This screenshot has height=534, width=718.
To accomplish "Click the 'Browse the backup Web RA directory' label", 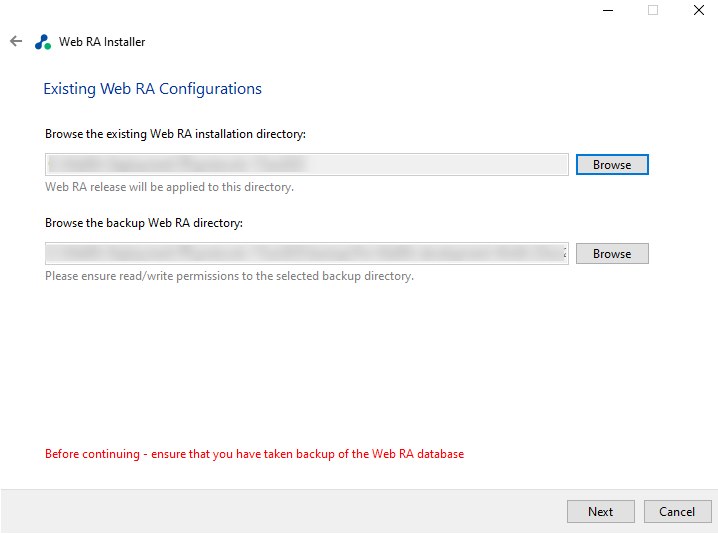I will [144, 223].
